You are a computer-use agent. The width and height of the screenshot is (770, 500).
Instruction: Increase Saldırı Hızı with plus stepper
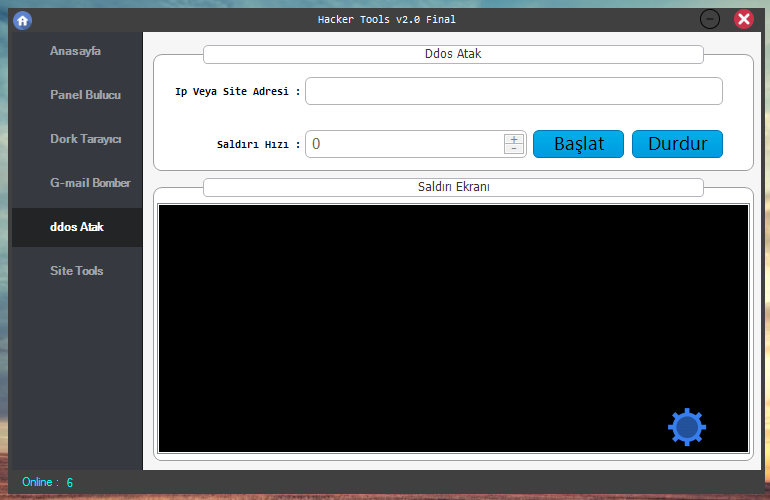point(514,139)
